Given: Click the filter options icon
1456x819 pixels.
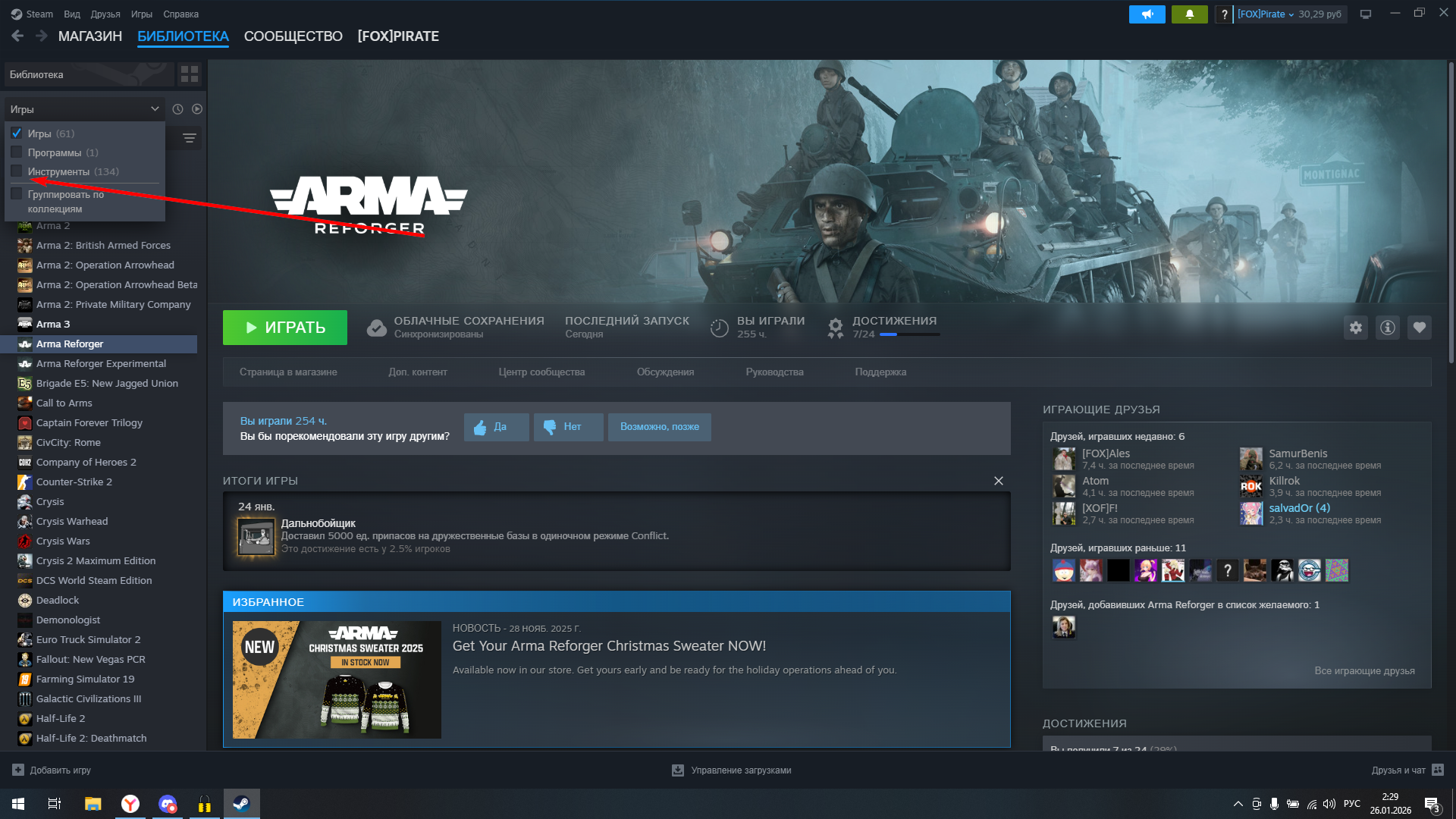Looking at the screenshot, I should (x=190, y=138).
